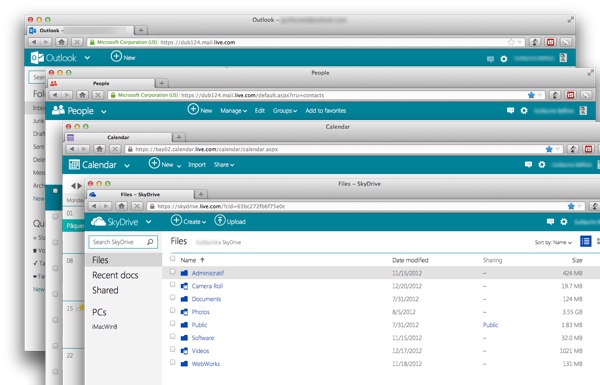Select Recent docs in SkyDrive sidebar
600x385 pixels.
(115, 275)
